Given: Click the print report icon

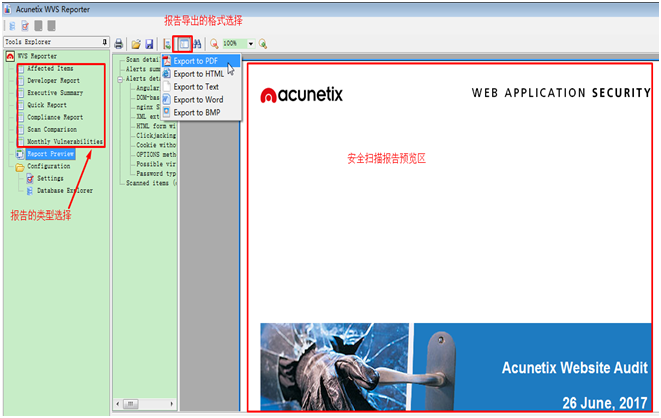Looking at the screenshot, I should (x=119, y=43).
